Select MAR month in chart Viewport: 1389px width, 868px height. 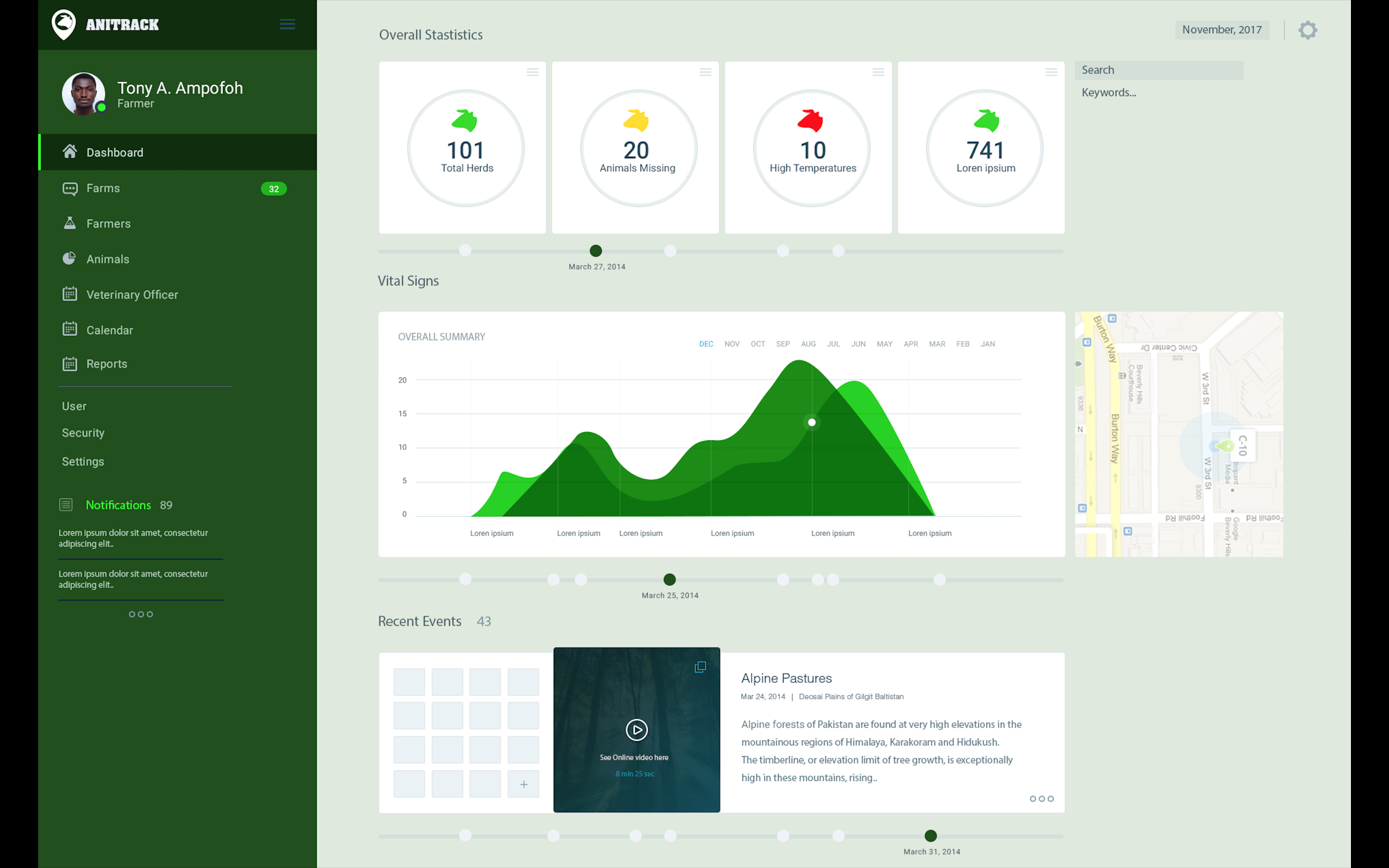point(937,344)
